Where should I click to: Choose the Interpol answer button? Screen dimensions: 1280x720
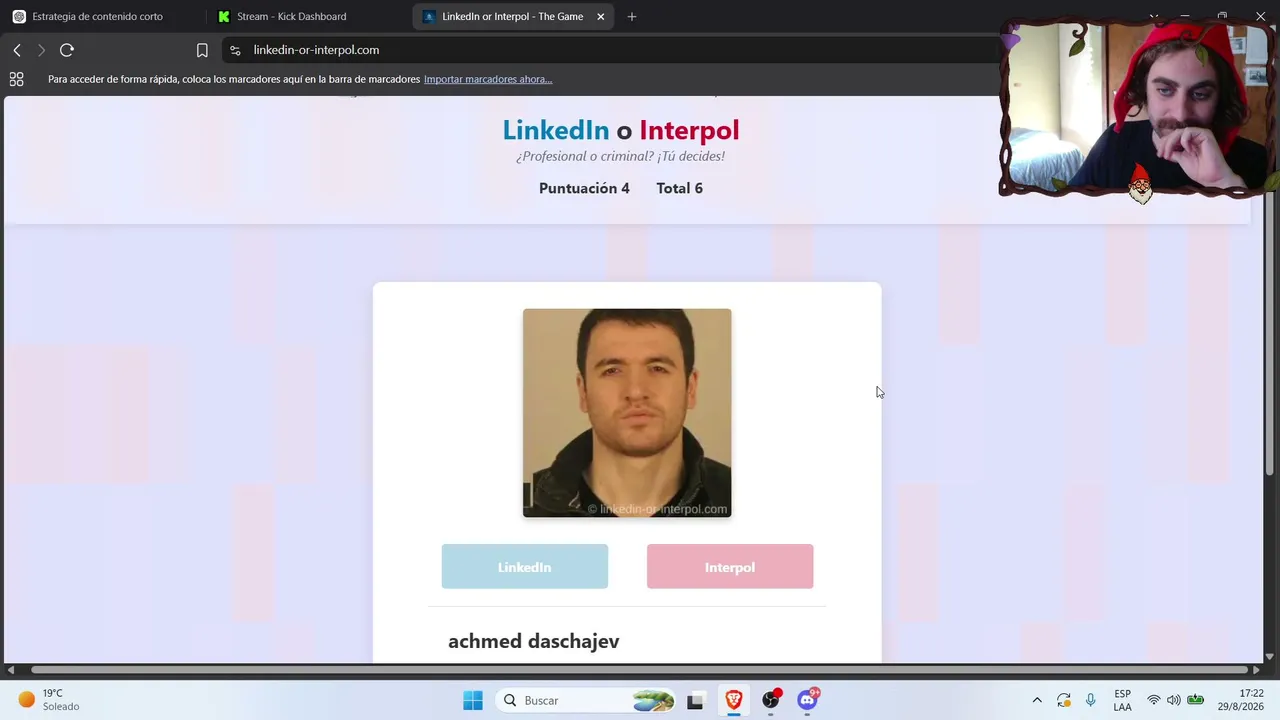730,567
